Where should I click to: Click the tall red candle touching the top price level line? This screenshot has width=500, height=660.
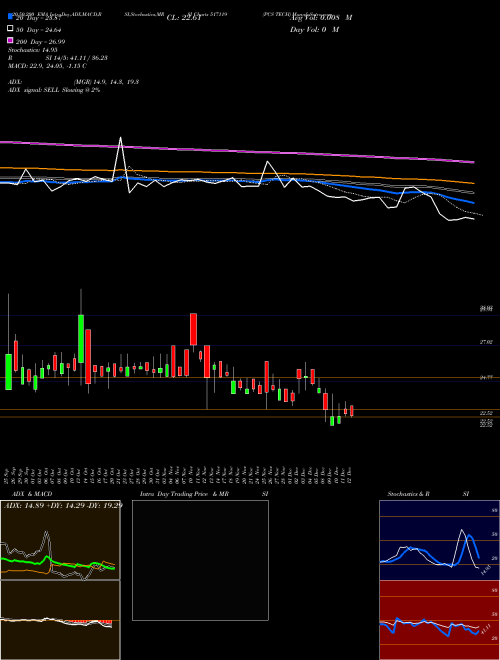click(193, 329)
